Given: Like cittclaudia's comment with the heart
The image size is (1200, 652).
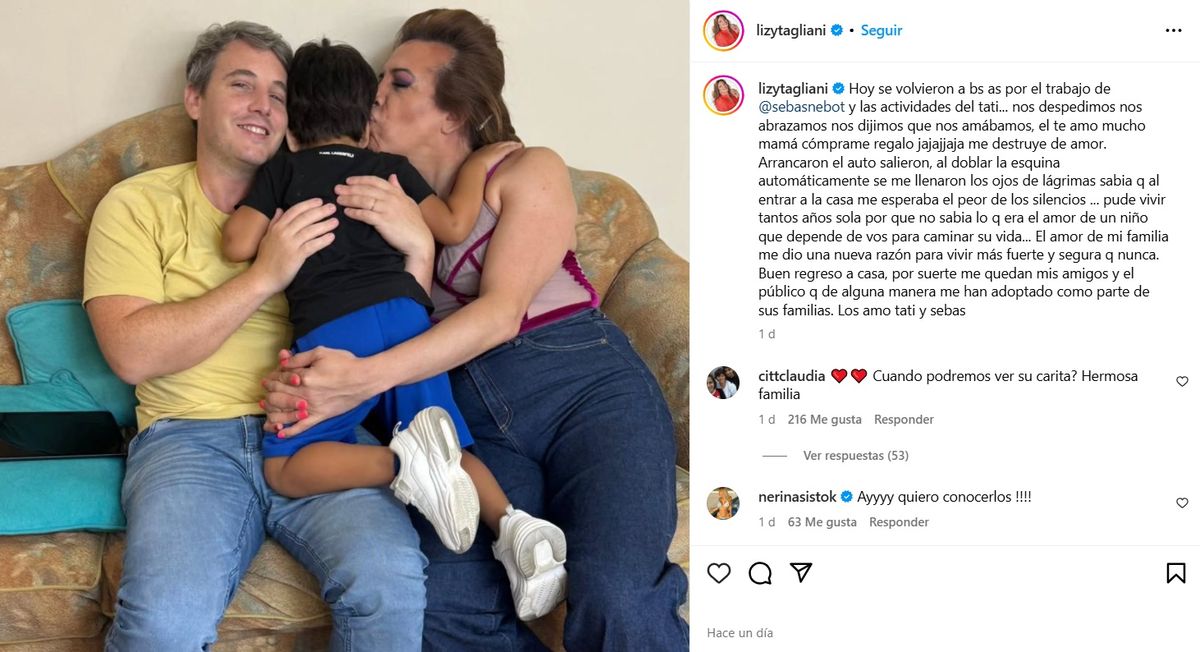Looking at the screenshot, I should [x=1182, y=382].
